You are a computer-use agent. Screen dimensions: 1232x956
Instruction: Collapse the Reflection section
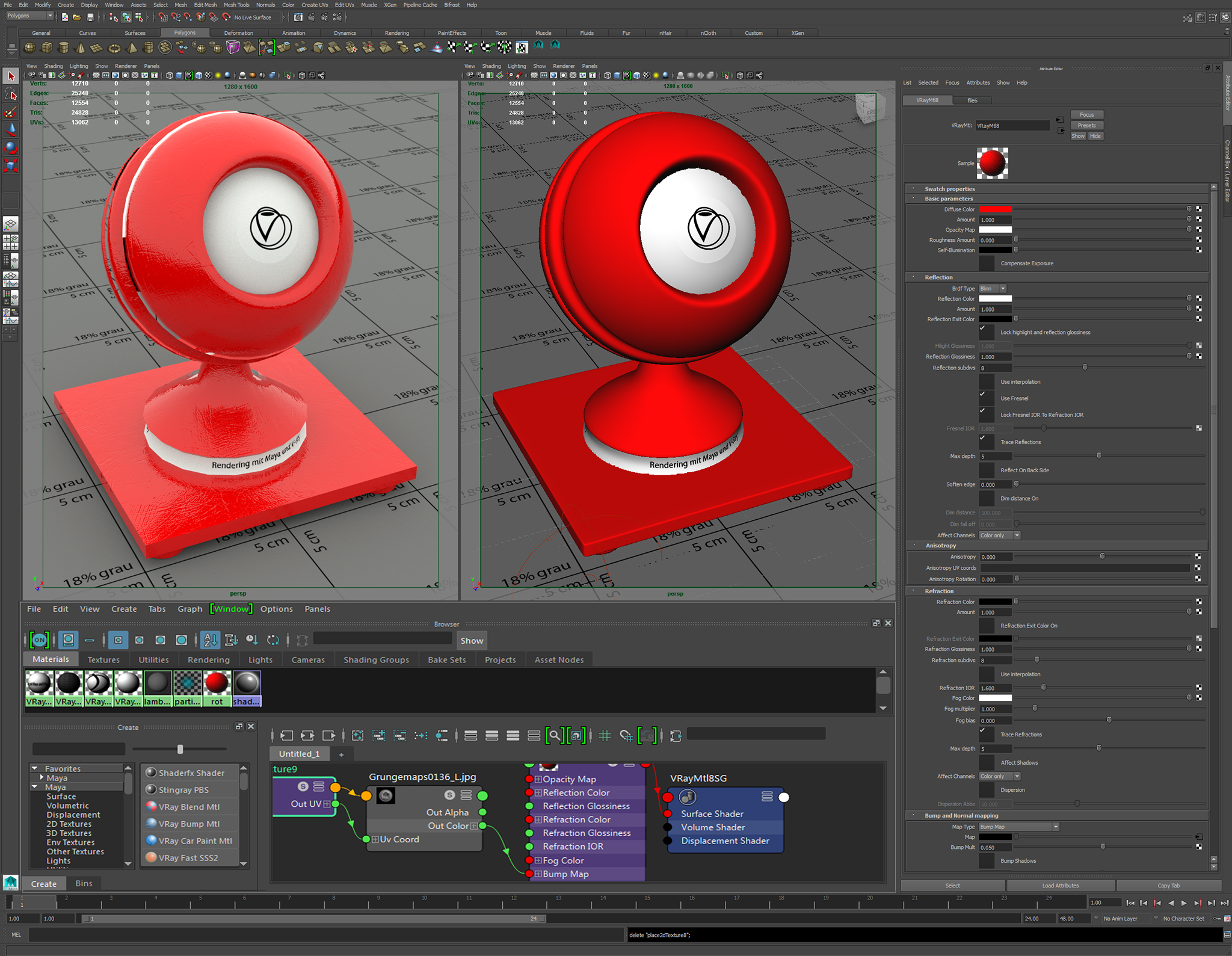coord(938,277)
